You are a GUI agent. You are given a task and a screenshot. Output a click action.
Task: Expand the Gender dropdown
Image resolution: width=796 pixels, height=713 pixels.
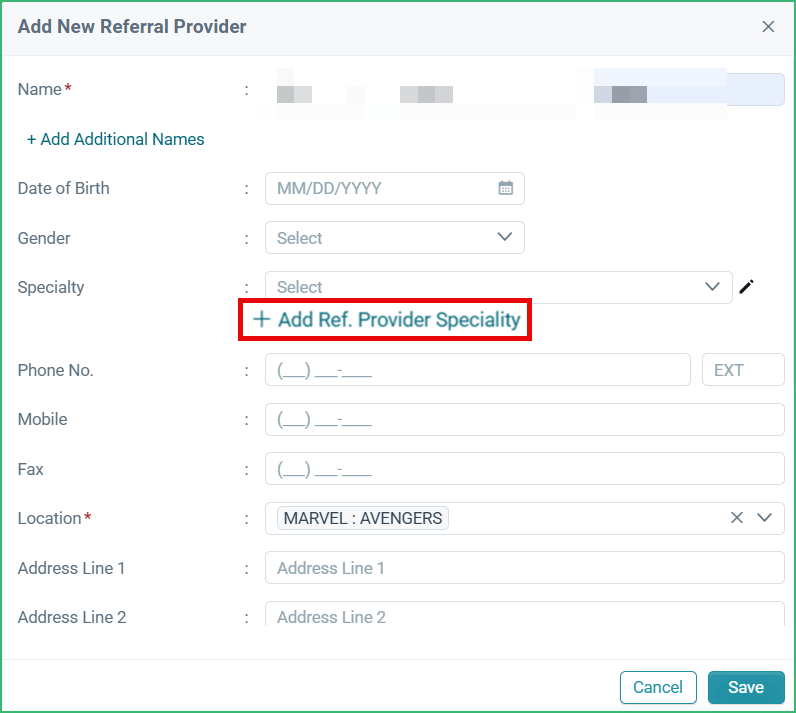pos(394,238)
